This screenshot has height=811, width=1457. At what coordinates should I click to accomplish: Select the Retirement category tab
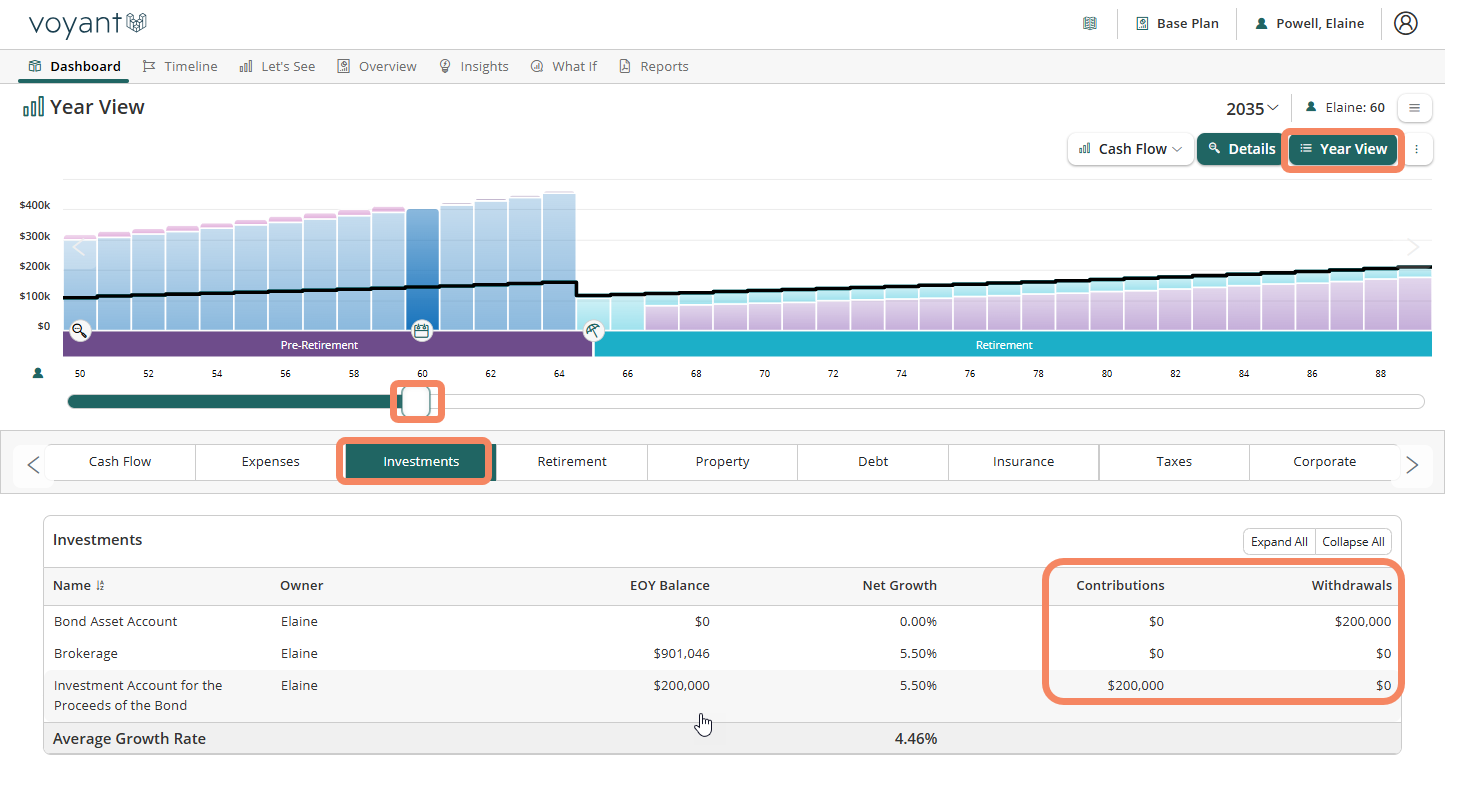click(571, 461)
